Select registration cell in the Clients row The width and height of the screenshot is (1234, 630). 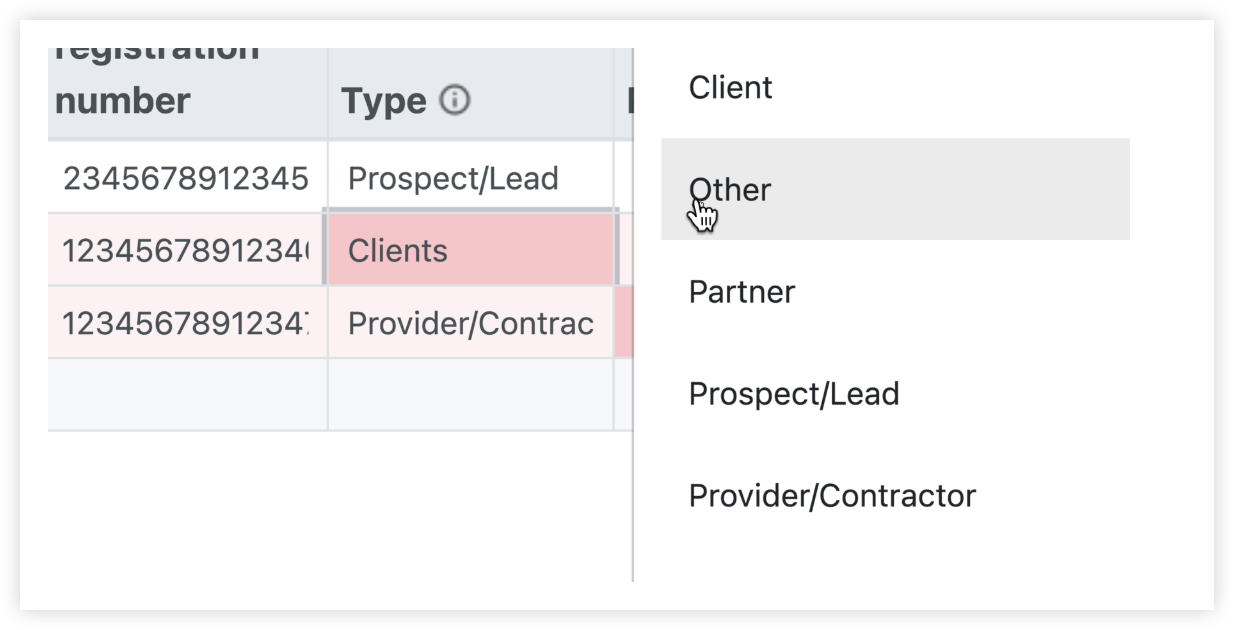(x=187, y=250)
